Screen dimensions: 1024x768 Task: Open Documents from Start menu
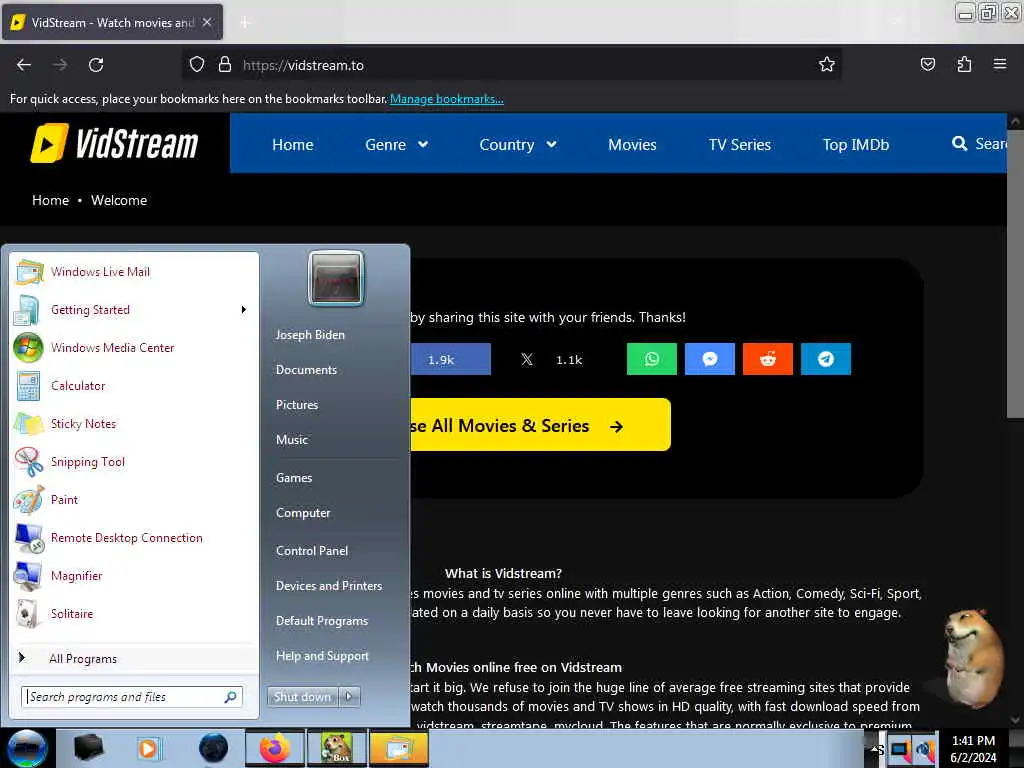coord(306,370)
